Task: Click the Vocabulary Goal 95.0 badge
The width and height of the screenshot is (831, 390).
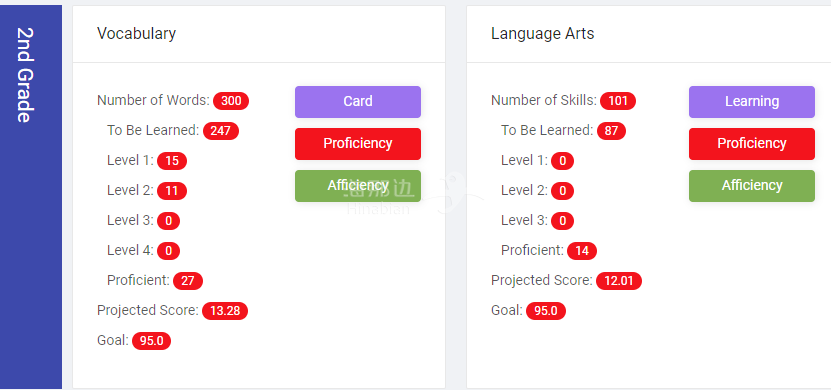Action: coord(152,341)
